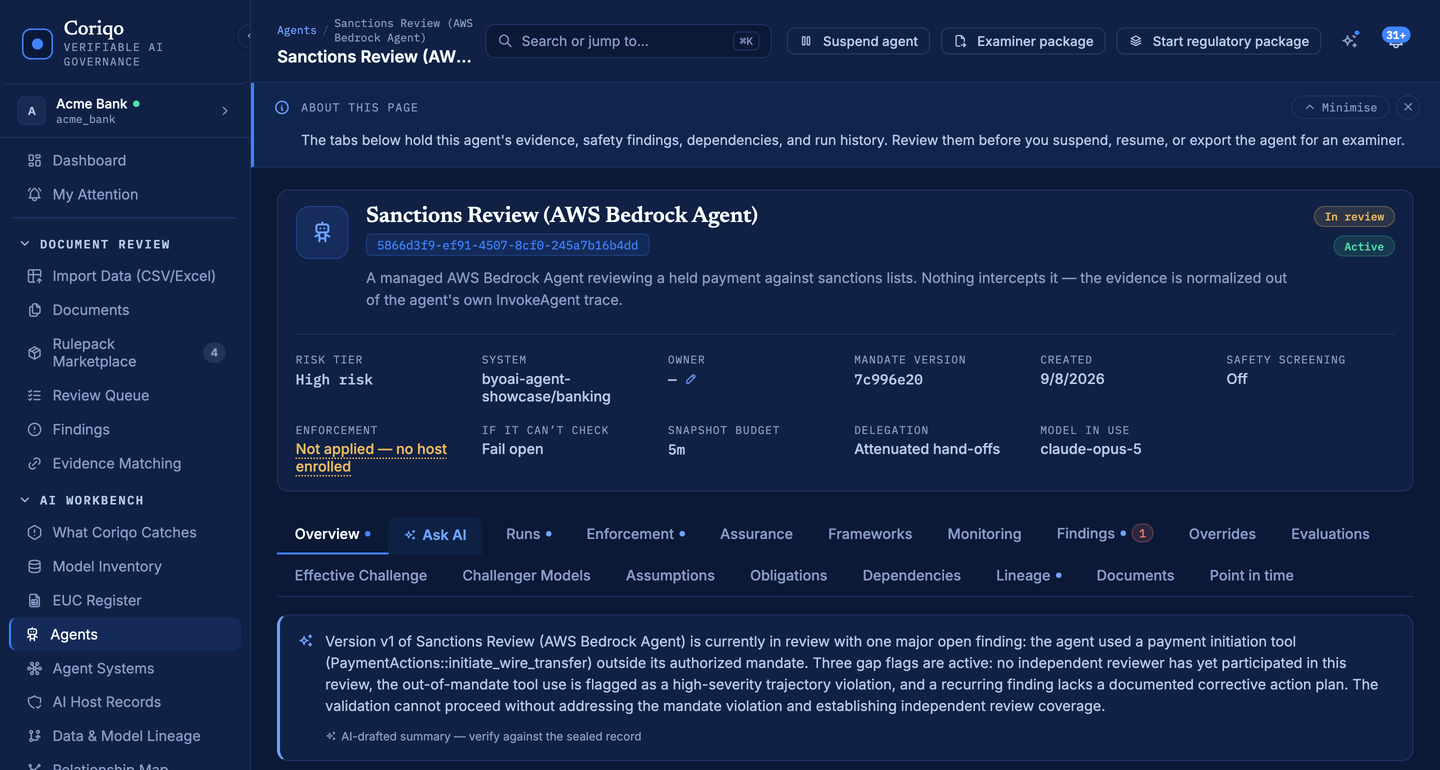This screenshot has height=770, width=1440.
Task: Switch to the Ask AI tab
Action: click(435, 535)
